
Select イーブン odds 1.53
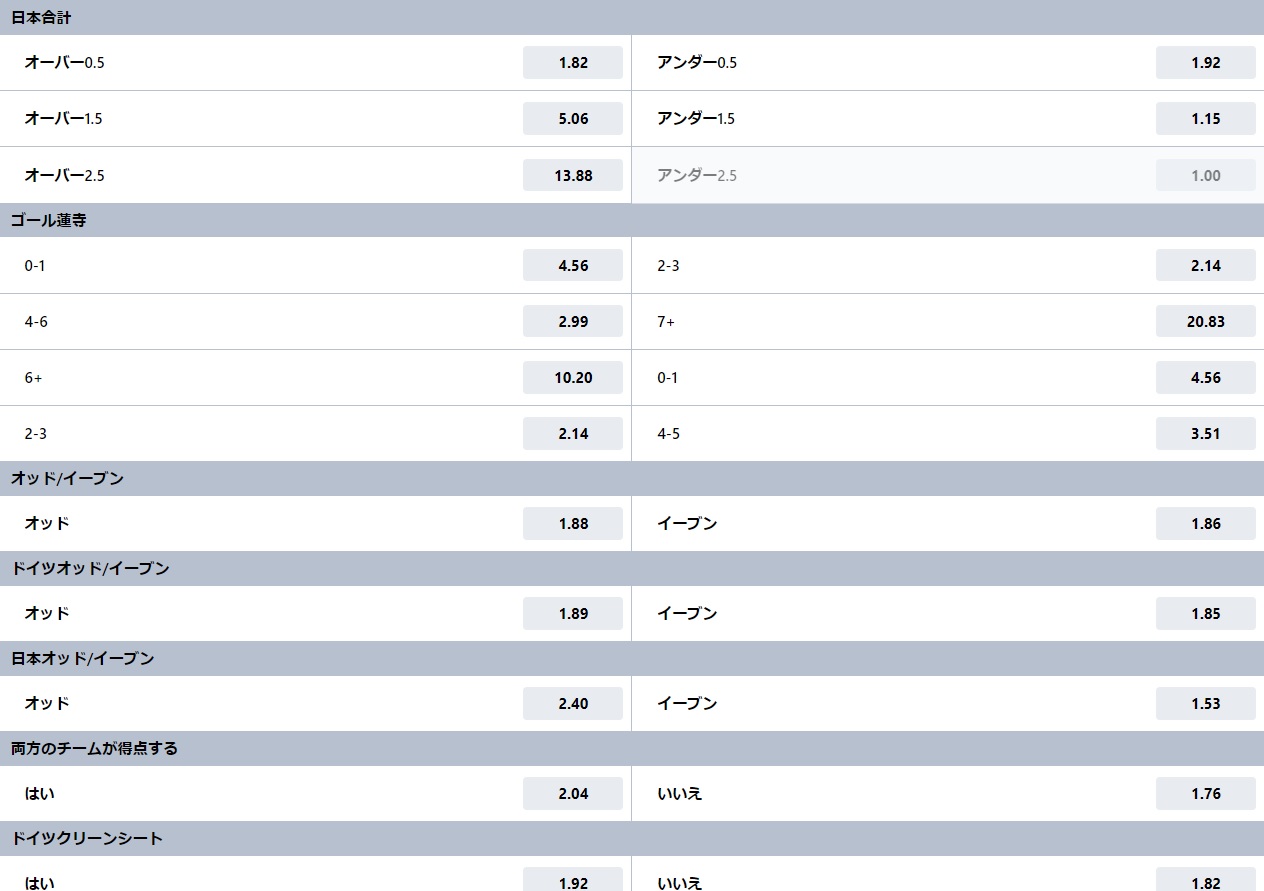[x=1205, y=703]
